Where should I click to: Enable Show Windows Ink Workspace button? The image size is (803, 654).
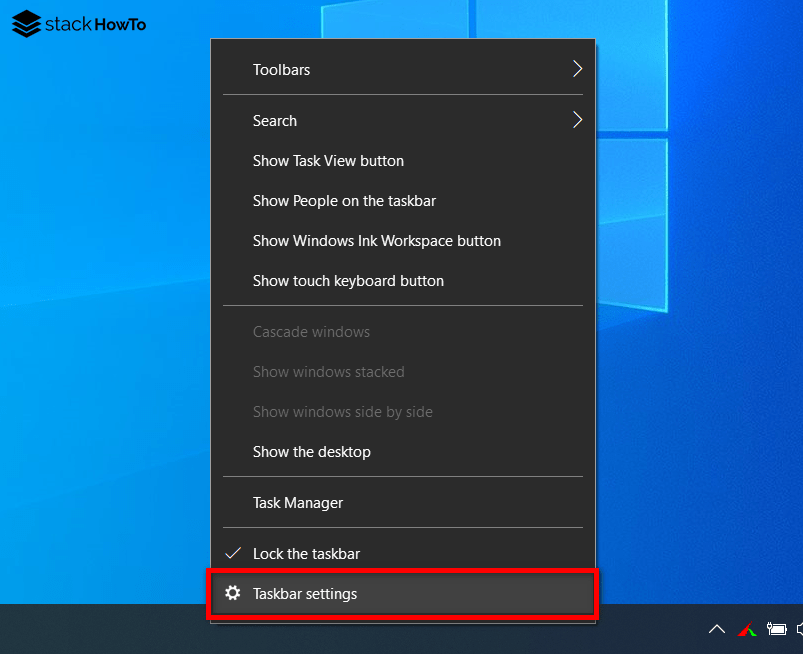pos(376,240)
